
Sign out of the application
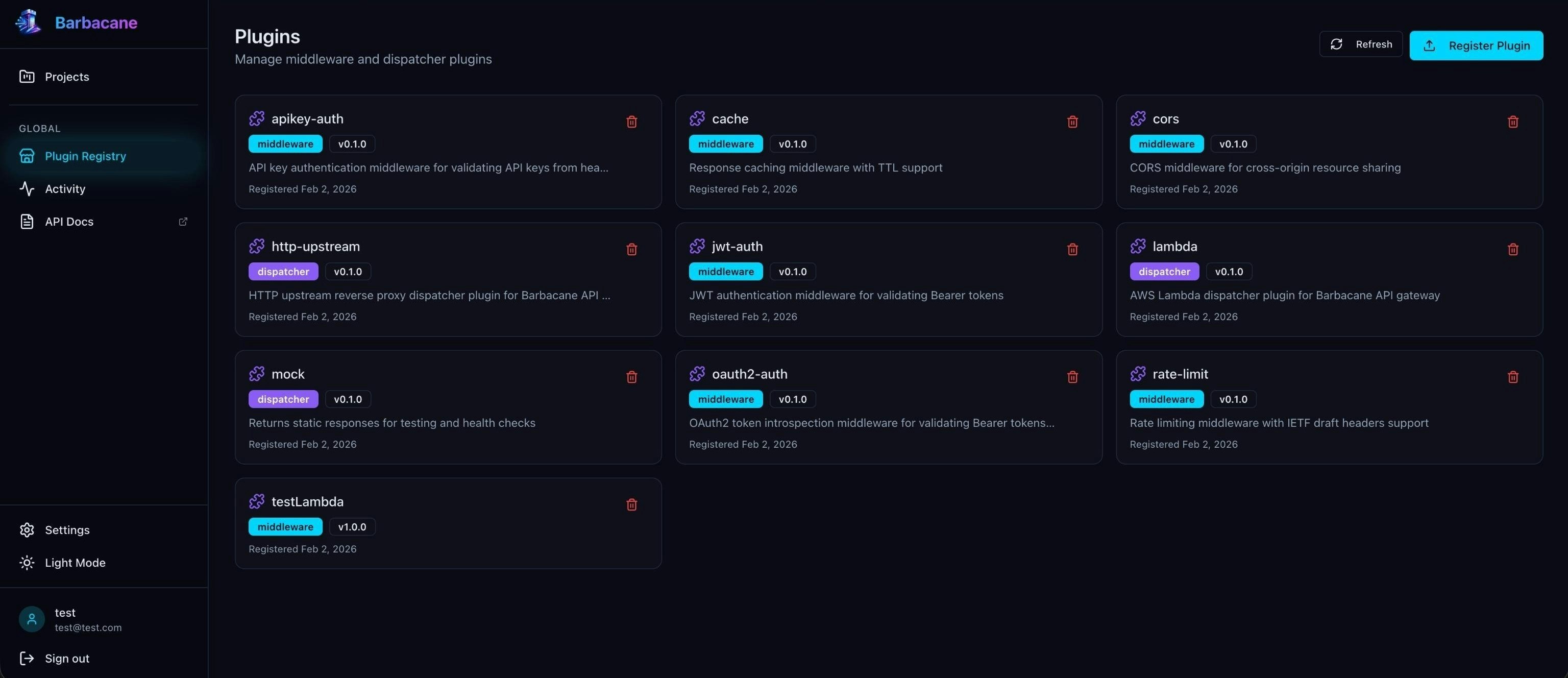click(66, 658)
